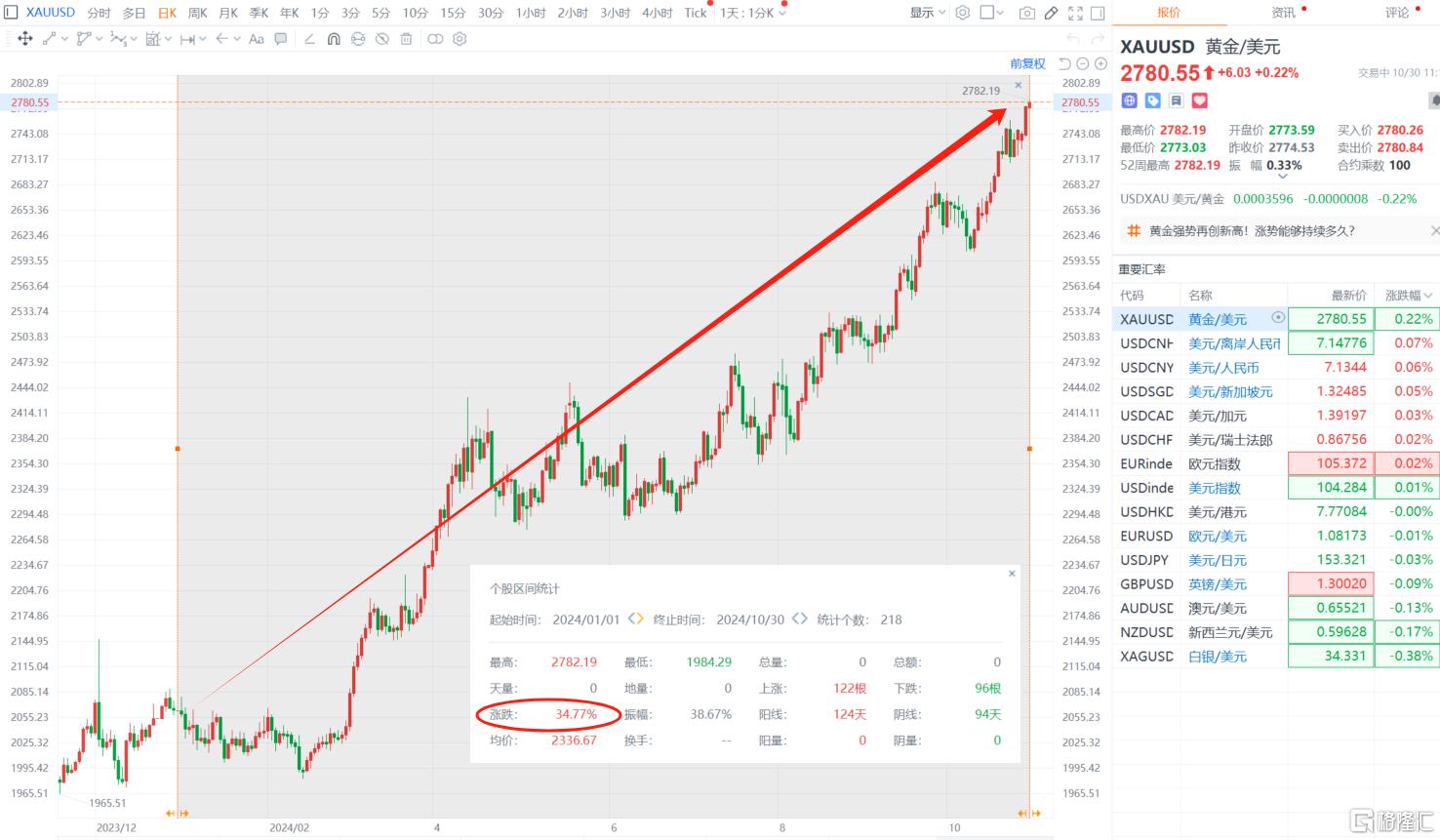The image size is (1440, 840).
Task: Select the Fibonacci measurement tool
Action: tap(153, 39)
